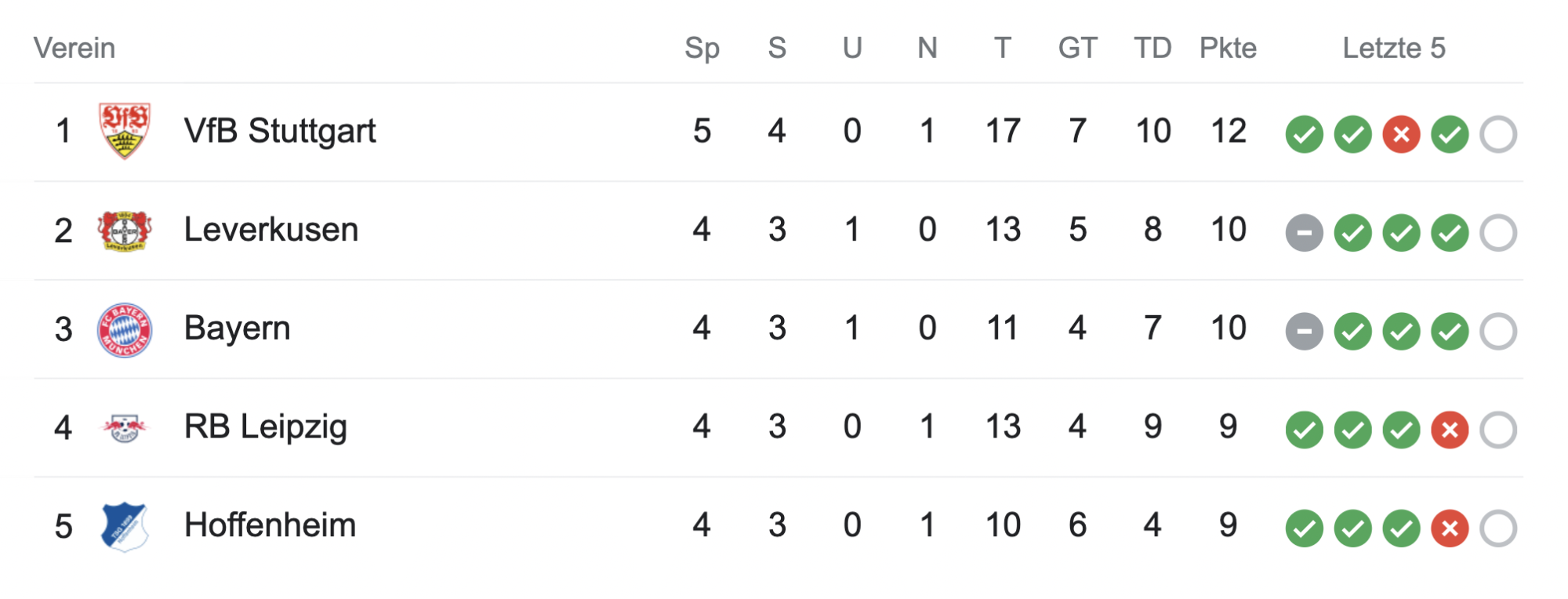Click Hoffenheim's empty upcoming match circle
The image size is (1568, 599).
[x=1498, y=528]
